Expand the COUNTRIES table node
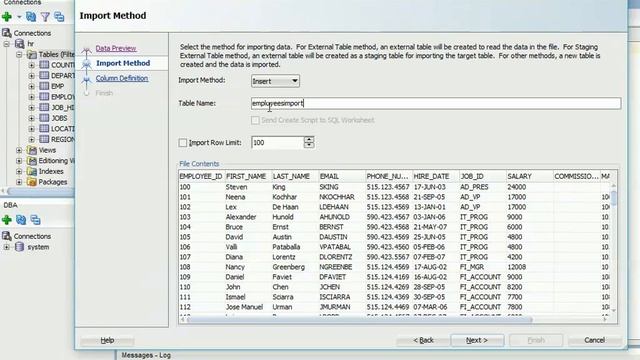This screenshot has height=360, width=640. (x=31, y=65)
